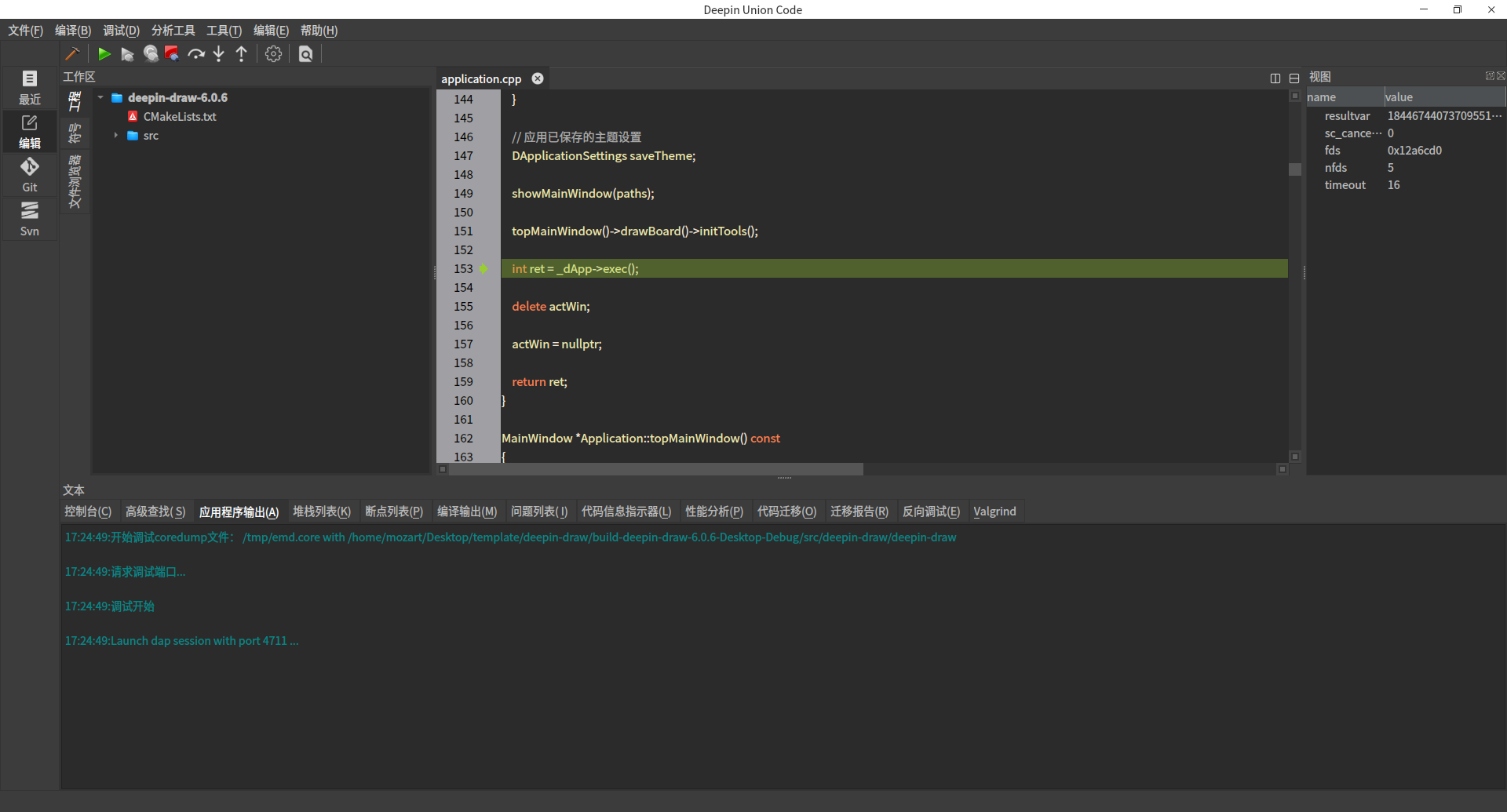Close the application.cpp editor tab
Image resolution: width=1507 pixels, height=812 pixels.
tap(538, 78)
